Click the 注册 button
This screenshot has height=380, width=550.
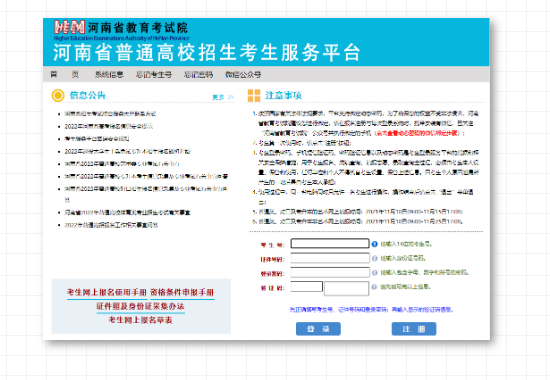click(414, 329)
